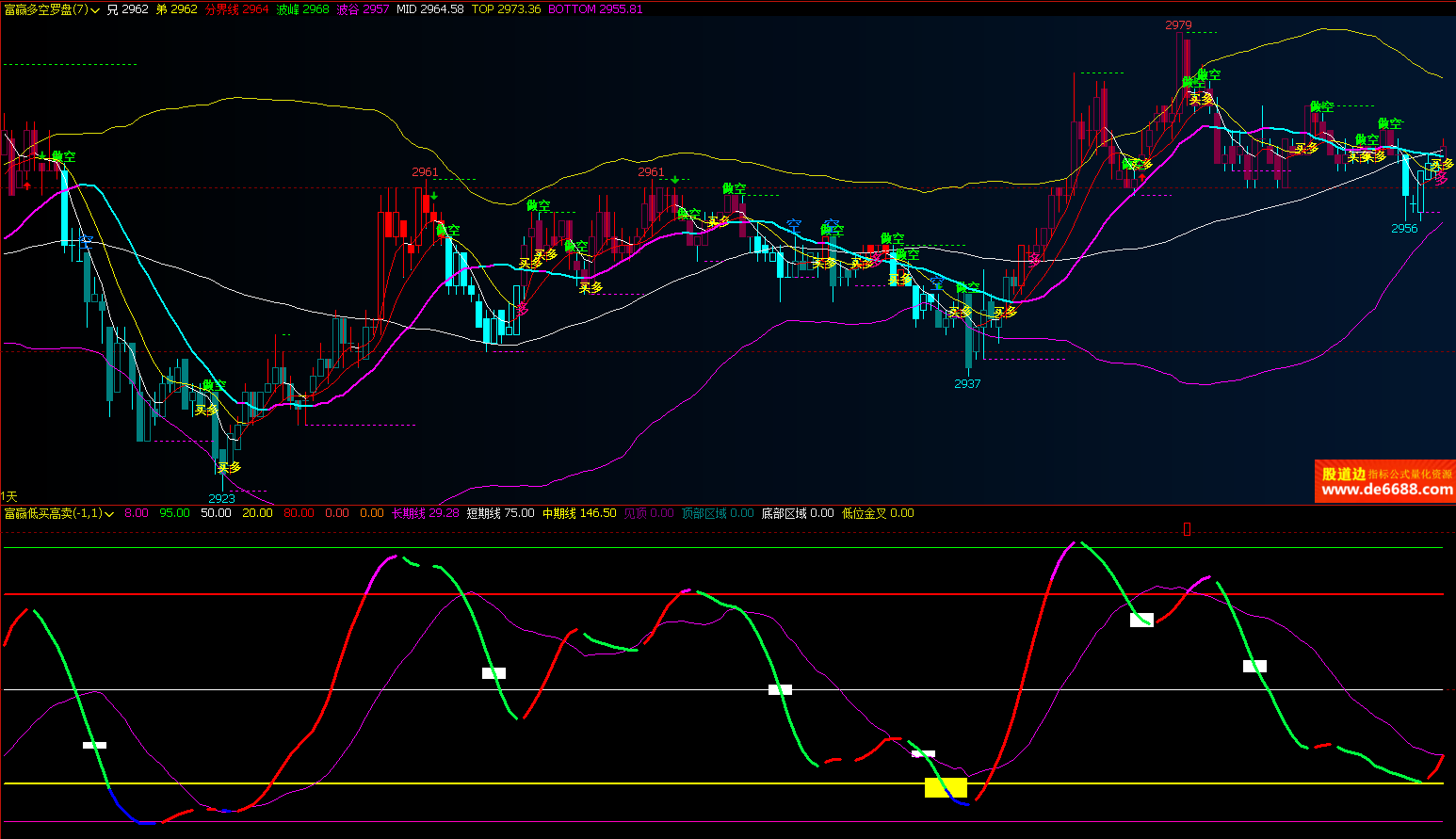Click the 富赢低买高卖(-1,1) indicator title

click(53, 514)
